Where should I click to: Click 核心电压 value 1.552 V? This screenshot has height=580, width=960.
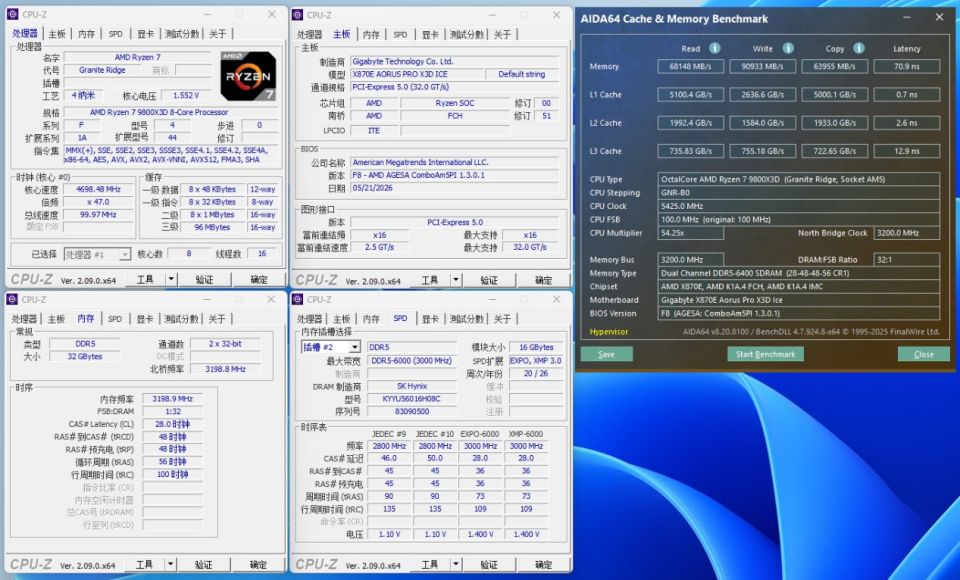[186, 96]
